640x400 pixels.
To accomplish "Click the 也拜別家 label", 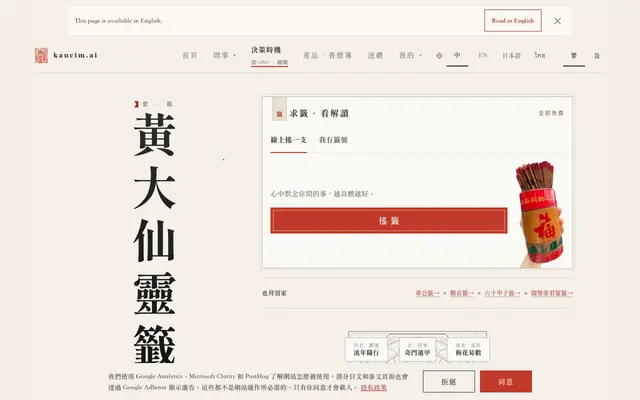I will 274,293.
